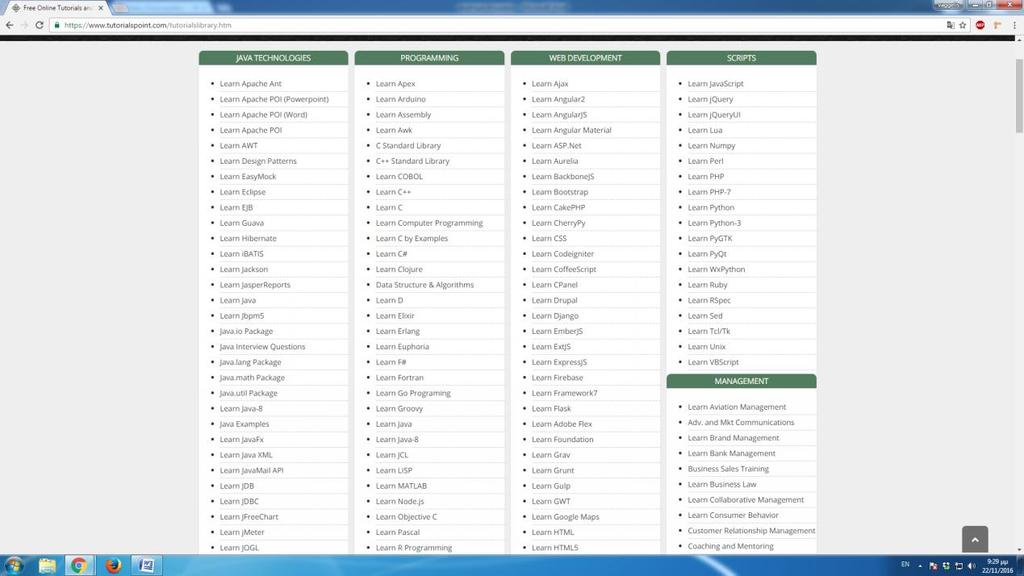Click the translate page icon

(x=950, y=25)
